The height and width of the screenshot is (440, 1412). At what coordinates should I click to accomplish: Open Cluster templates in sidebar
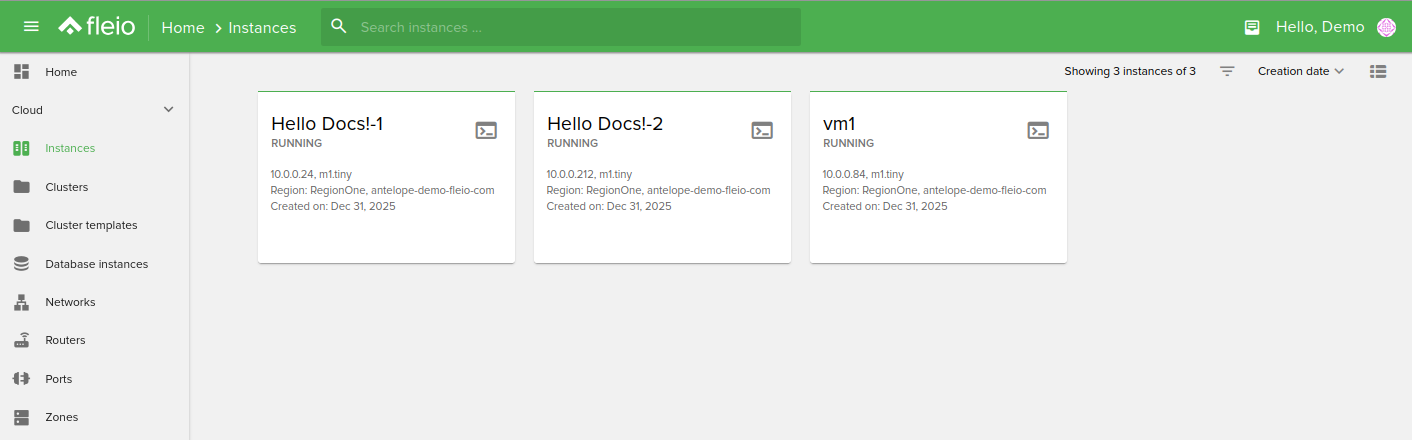[x=91, y=225]
